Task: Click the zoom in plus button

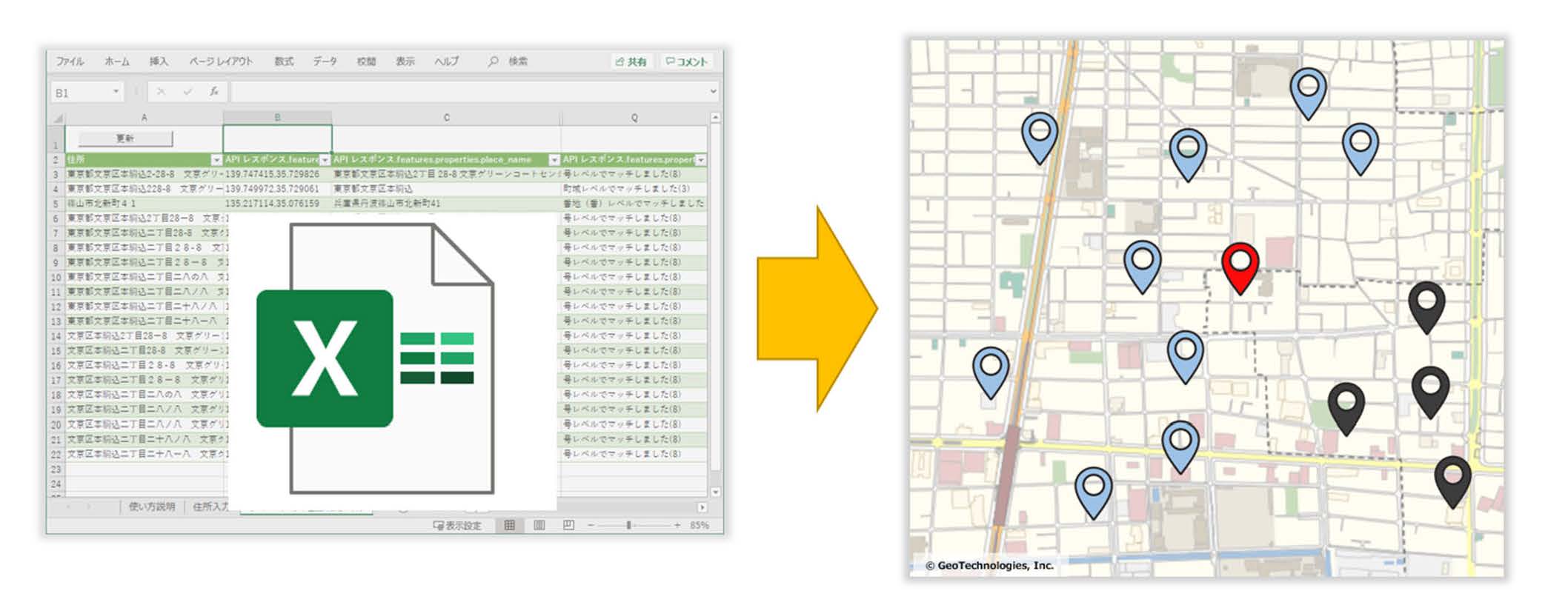Action: (x=677, y=526)
